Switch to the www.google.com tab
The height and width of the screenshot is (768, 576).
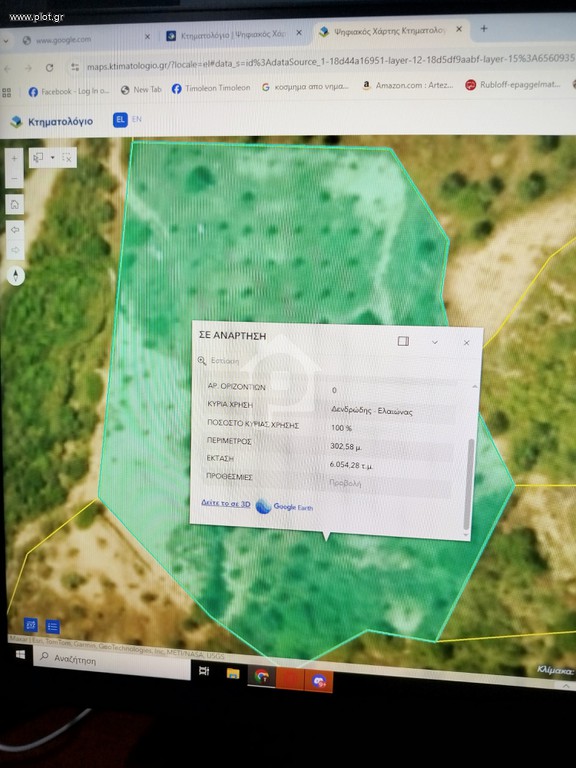pos(64,40)
